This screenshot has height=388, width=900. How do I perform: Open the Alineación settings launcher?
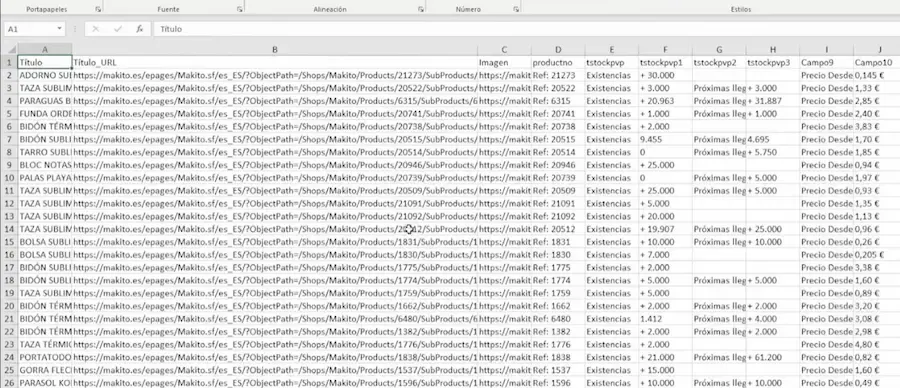point(421,10)
